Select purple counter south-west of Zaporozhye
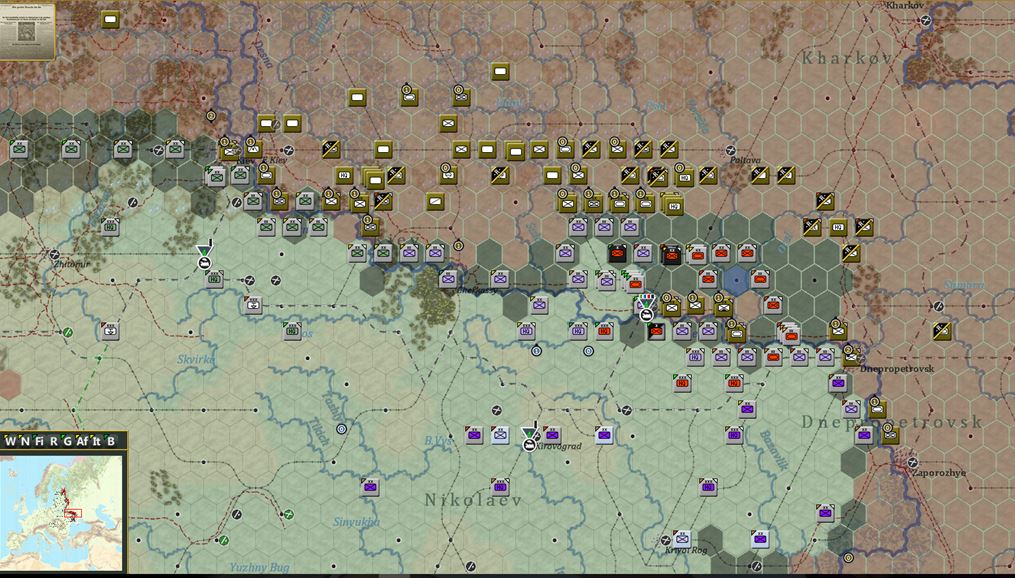The height and width of the screenshot is (578, 1015). click(825, 513)
